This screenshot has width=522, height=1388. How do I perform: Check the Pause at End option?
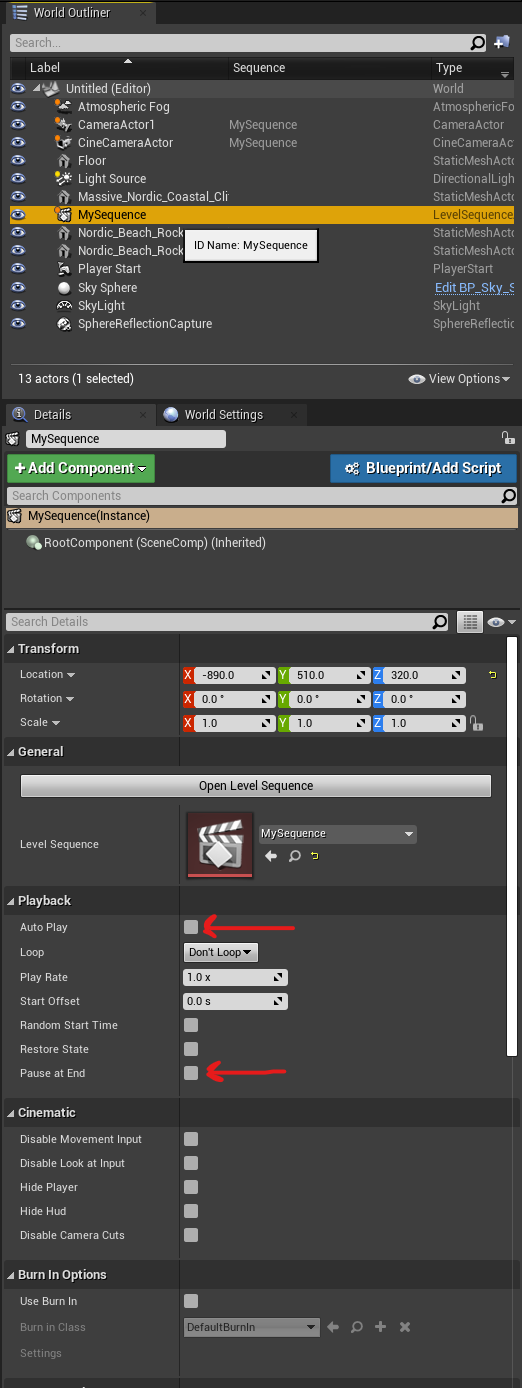[x=191, y=1073]
